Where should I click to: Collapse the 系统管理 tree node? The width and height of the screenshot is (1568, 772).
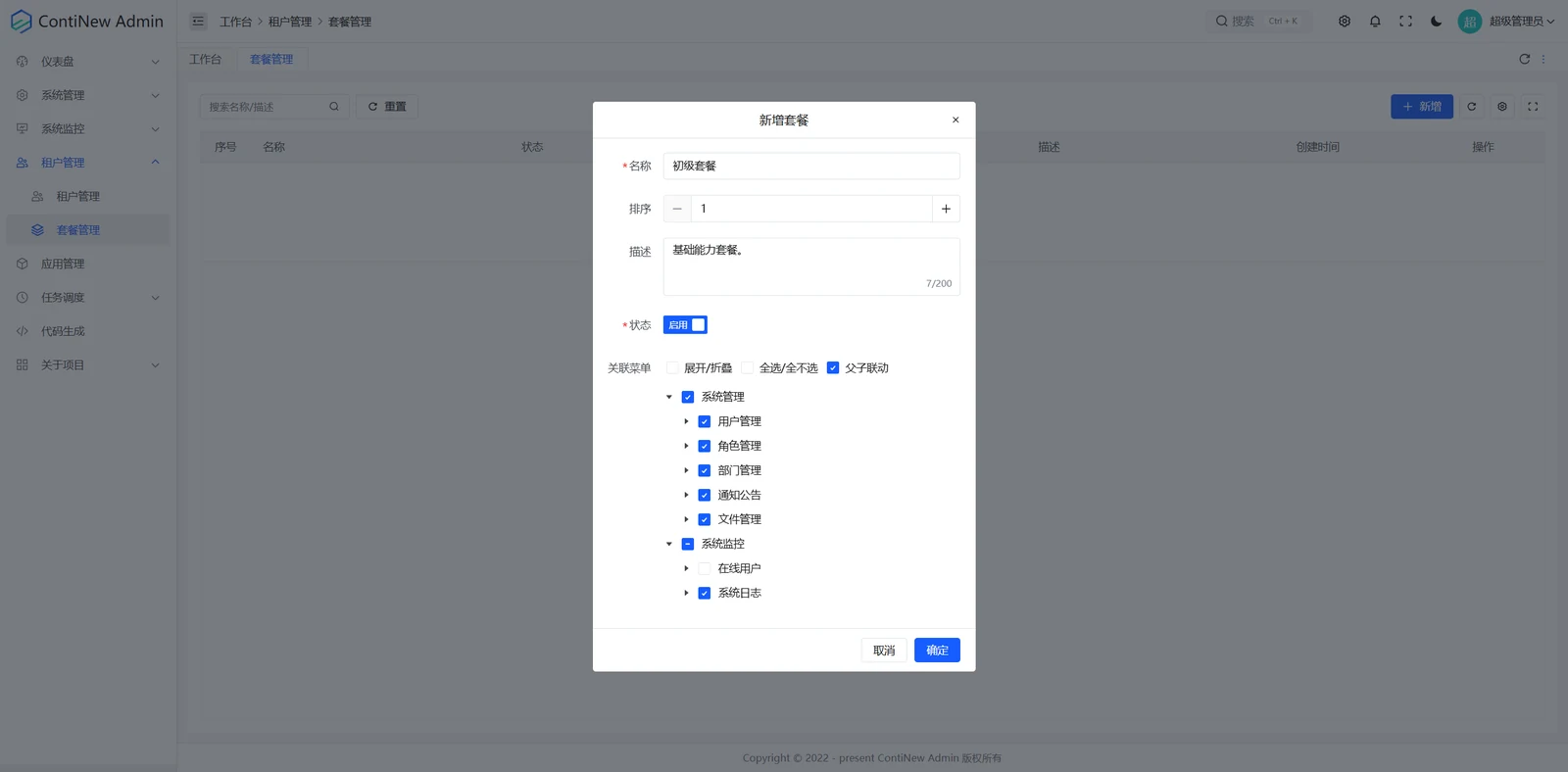point(669,397)
